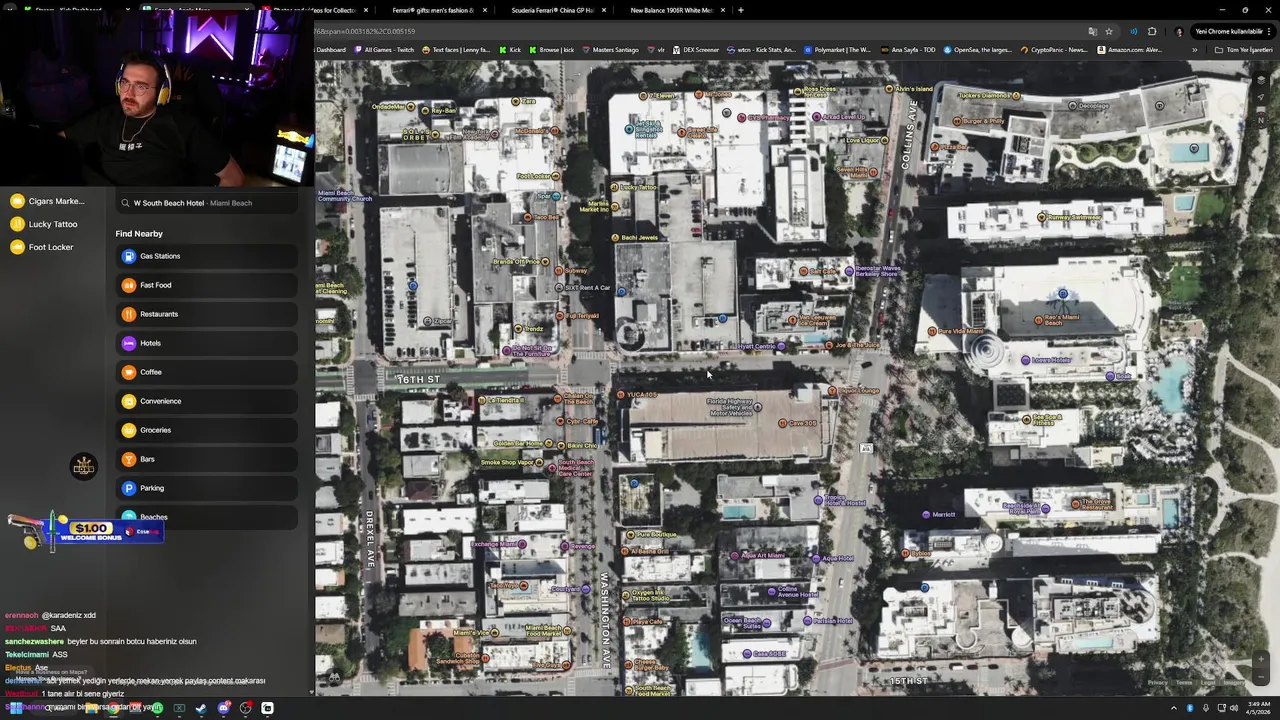Click the W South Beach Hotel search field

206,203
